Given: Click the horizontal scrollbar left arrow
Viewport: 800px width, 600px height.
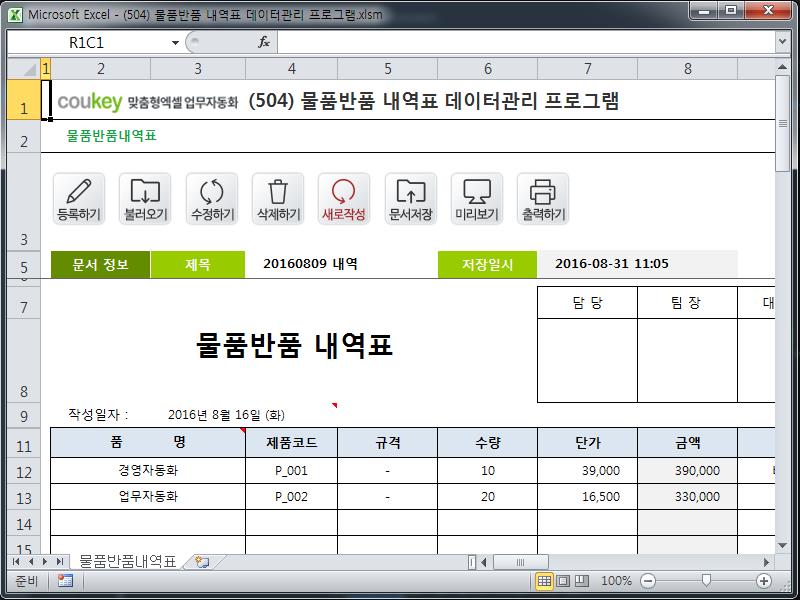Looking at the screenshot, I should [484, 562].
